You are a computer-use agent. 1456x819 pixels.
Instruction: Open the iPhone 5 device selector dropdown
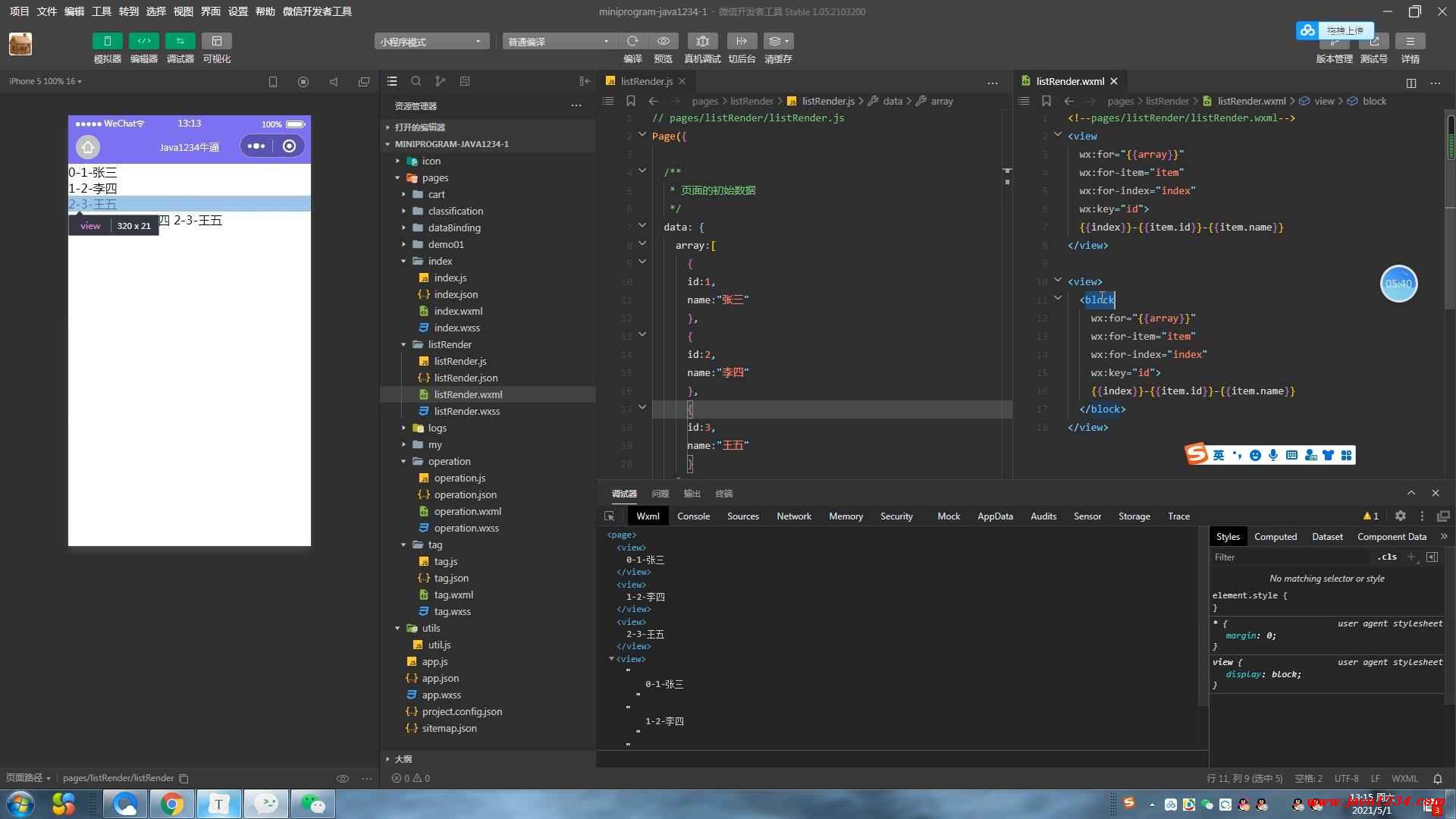(45, 81)
